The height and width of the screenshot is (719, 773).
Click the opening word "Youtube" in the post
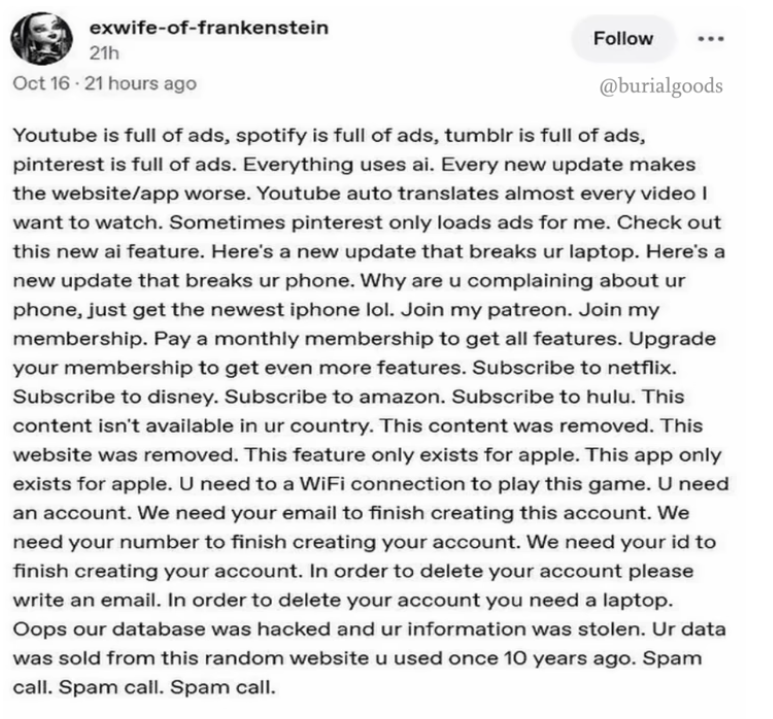[x=49, y=136]
